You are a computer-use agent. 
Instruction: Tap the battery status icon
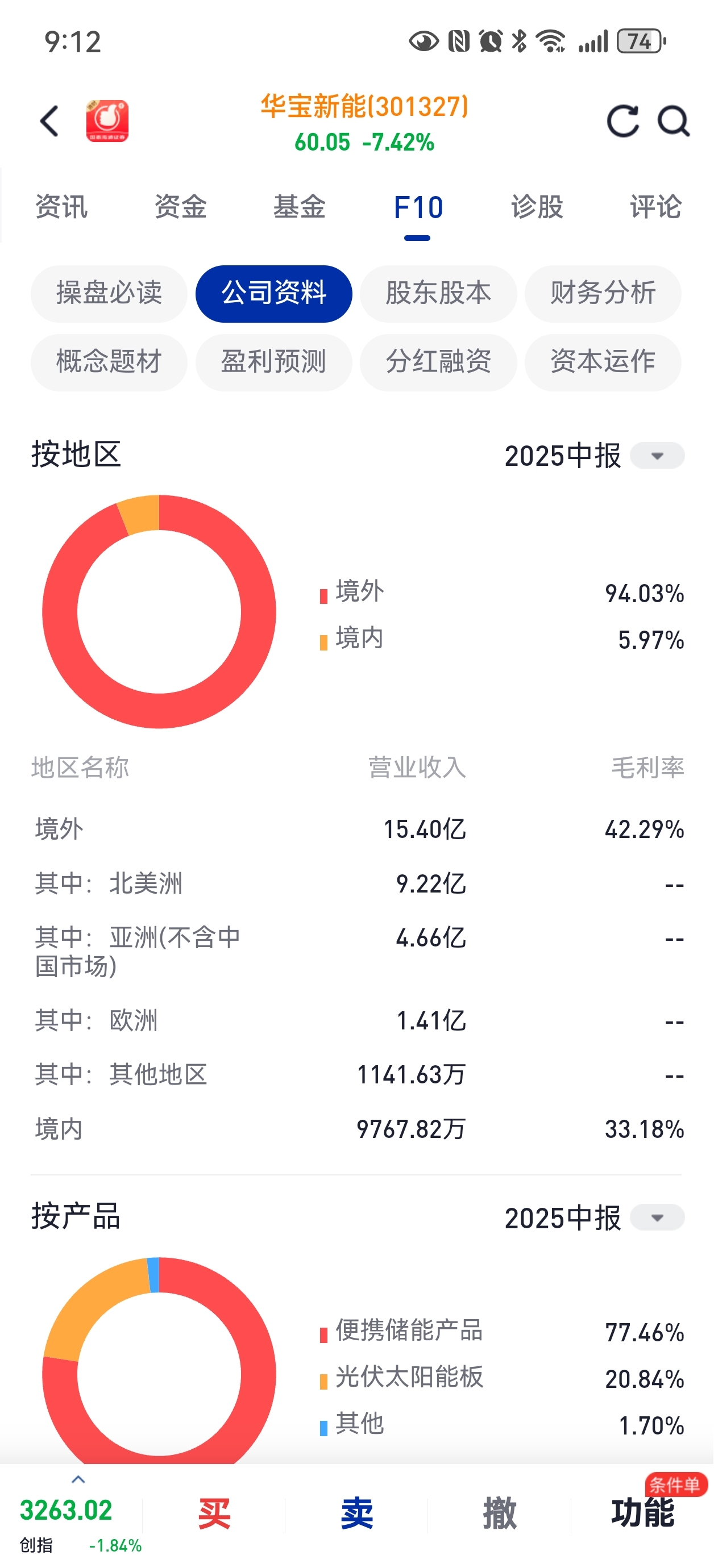point(641,41)
